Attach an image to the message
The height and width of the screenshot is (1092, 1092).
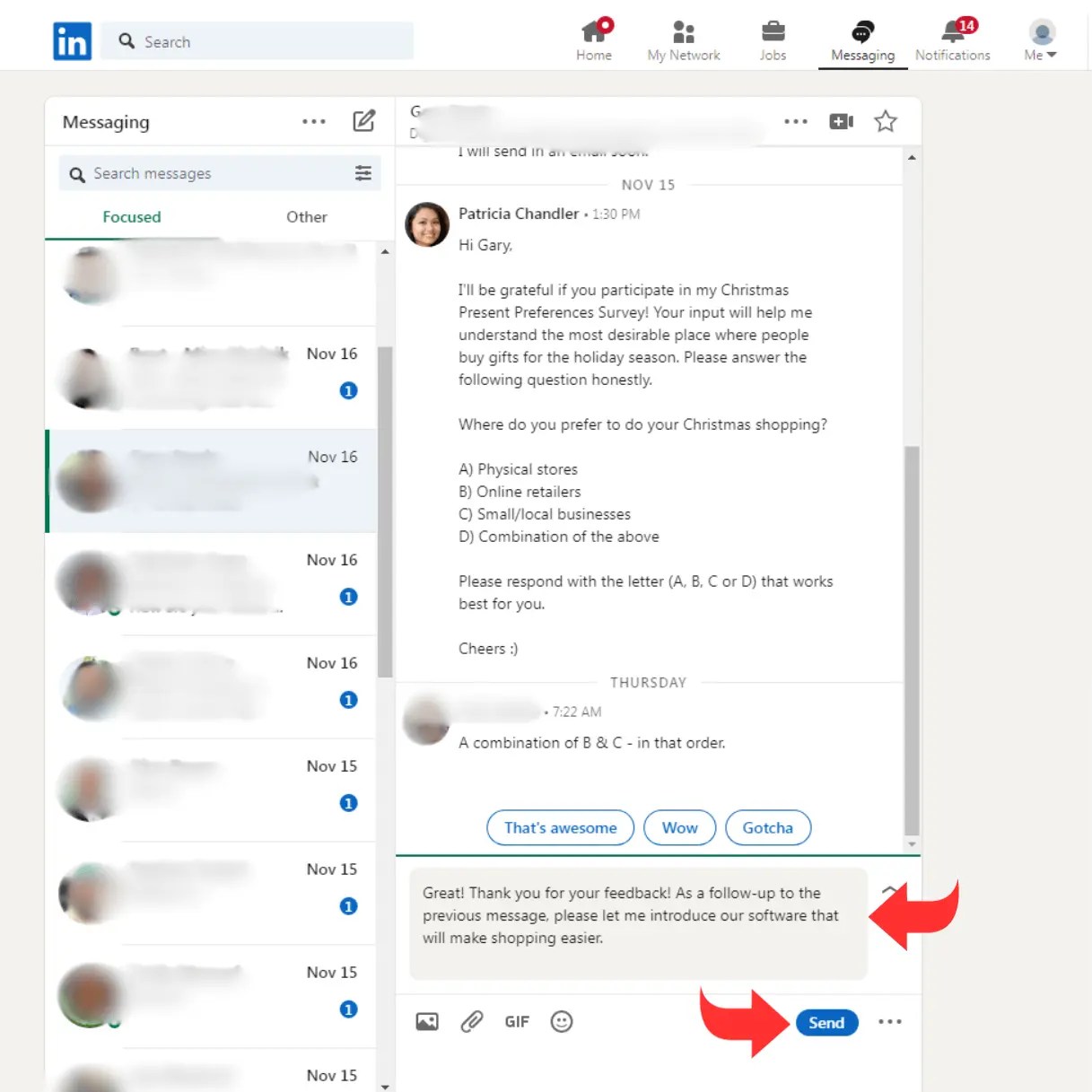(x=426, y=1021)
